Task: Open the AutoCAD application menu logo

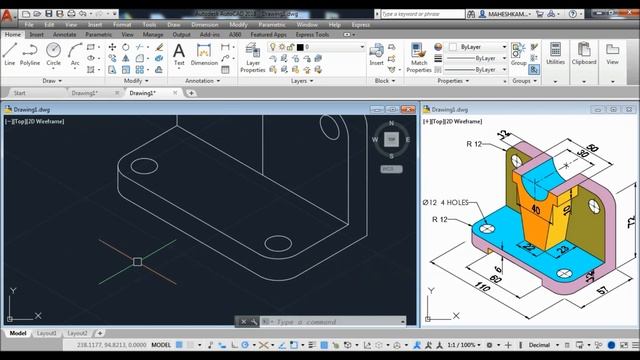Action: coord(7,16)
